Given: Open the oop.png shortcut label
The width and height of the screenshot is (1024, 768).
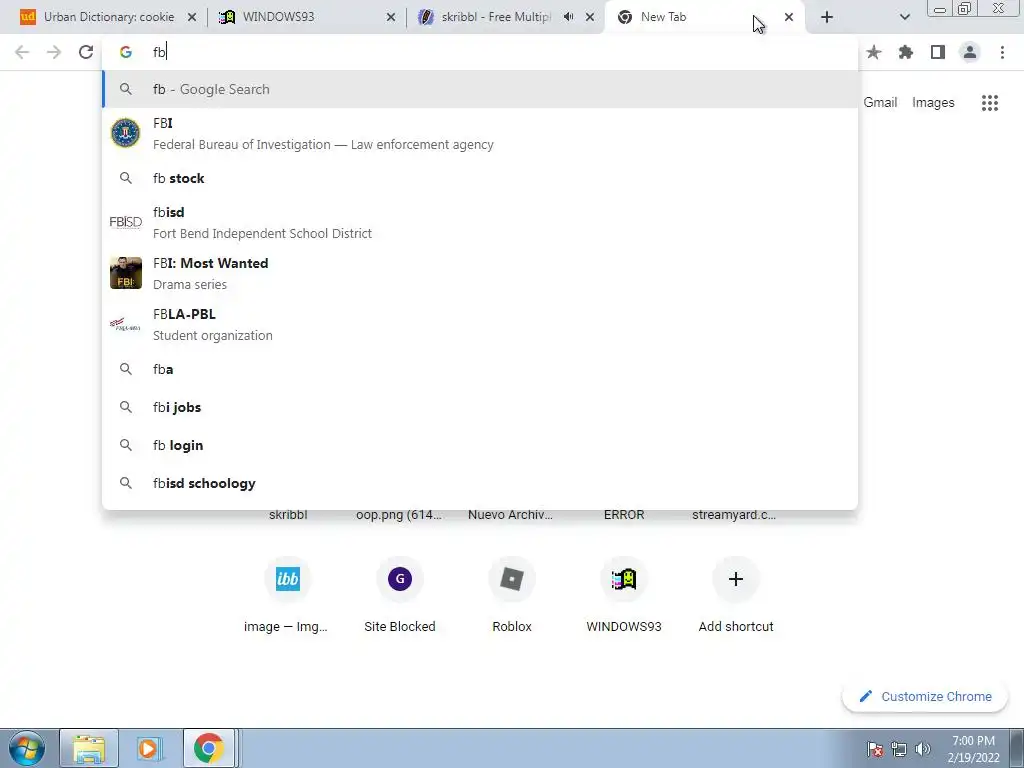Looking at the screenshot, I should click(398, 515).
